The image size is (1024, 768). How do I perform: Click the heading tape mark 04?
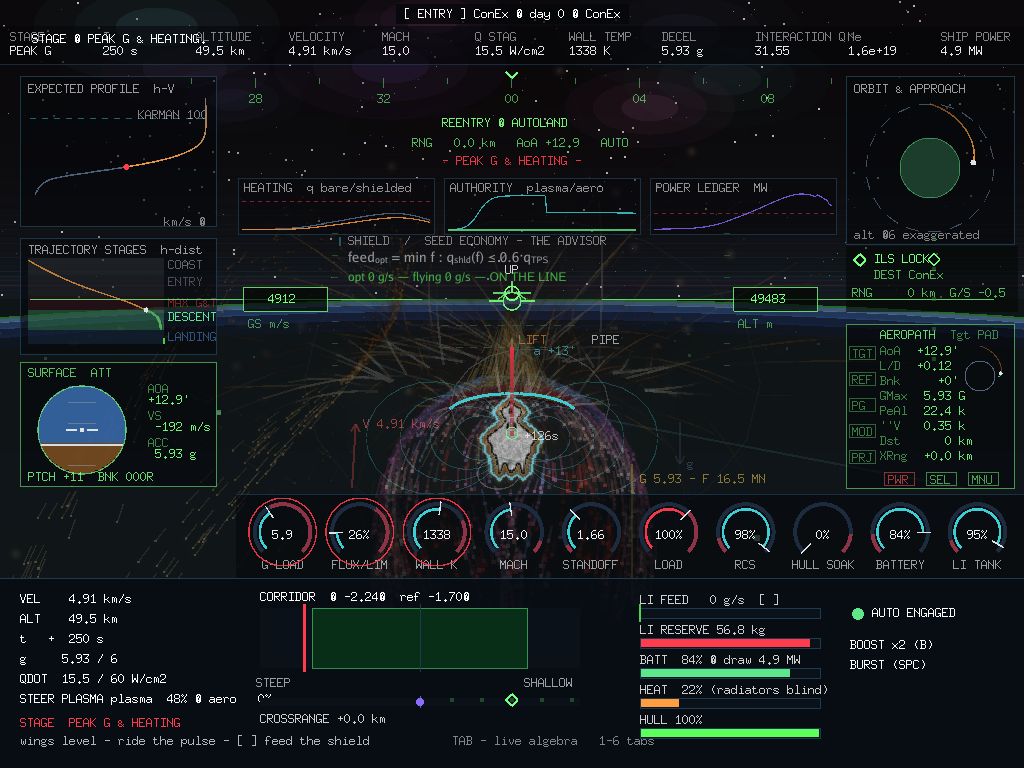639,99
